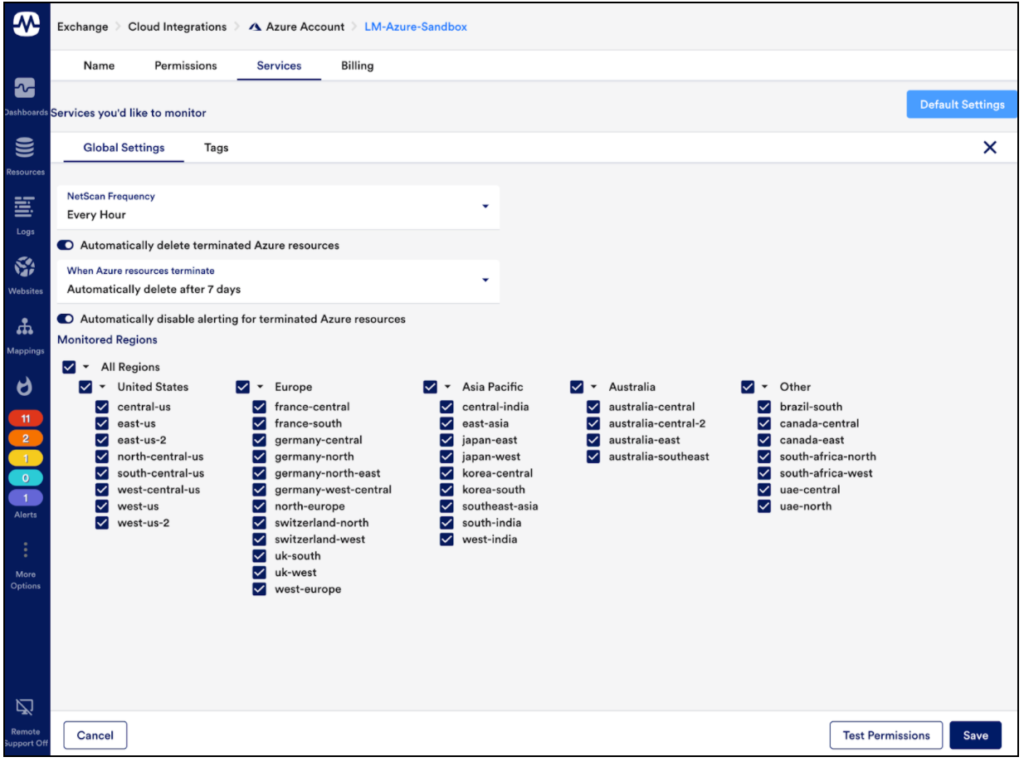1024x762 pixels.
Task: Open the LM-Azure-Sandbox breadcrumb link
Action: tap(415, 27)
